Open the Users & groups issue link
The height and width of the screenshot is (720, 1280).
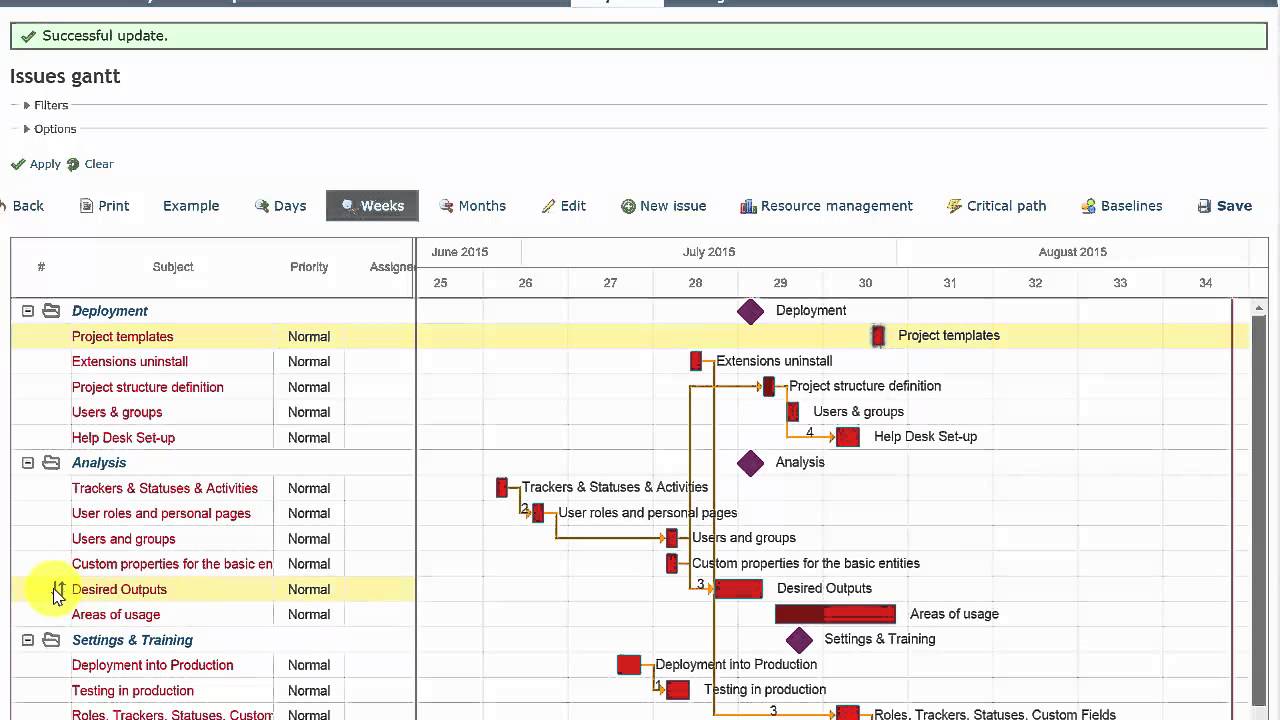(117, 412)
